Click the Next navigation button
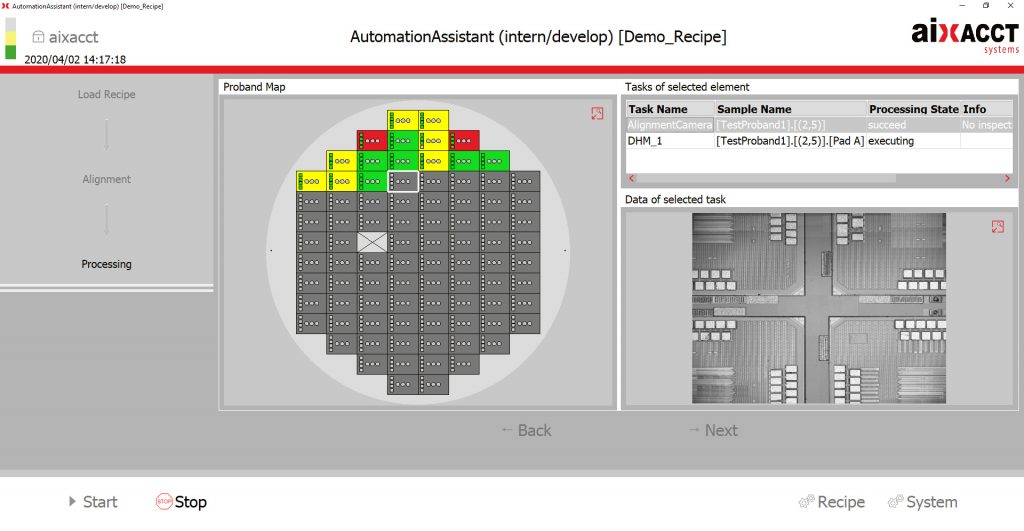Viewport: 1024px width, 531px height. click(712, 430)
